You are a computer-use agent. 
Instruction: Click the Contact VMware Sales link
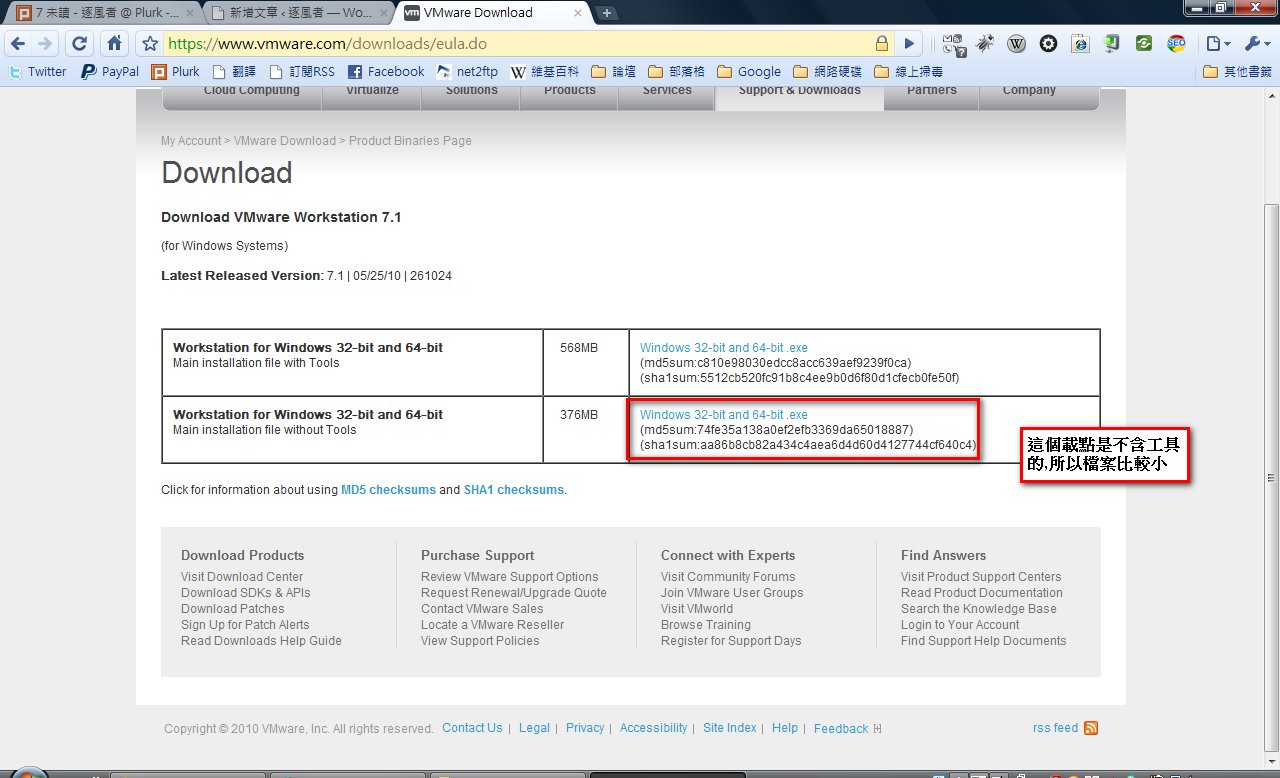click(x=482, y=609)
